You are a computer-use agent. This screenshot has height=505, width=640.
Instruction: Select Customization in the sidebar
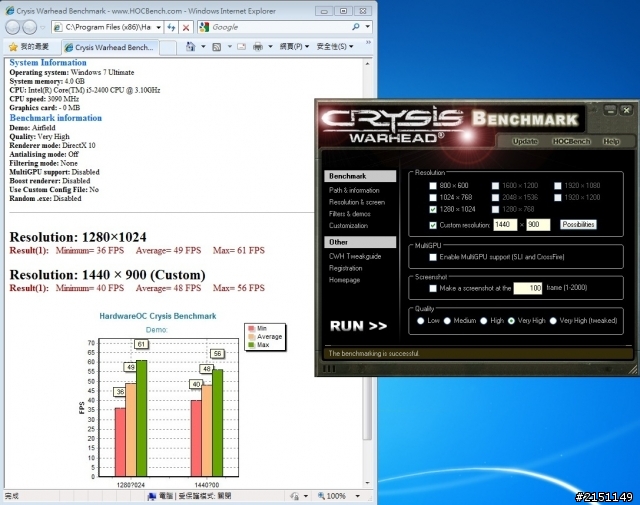point(348,225)
